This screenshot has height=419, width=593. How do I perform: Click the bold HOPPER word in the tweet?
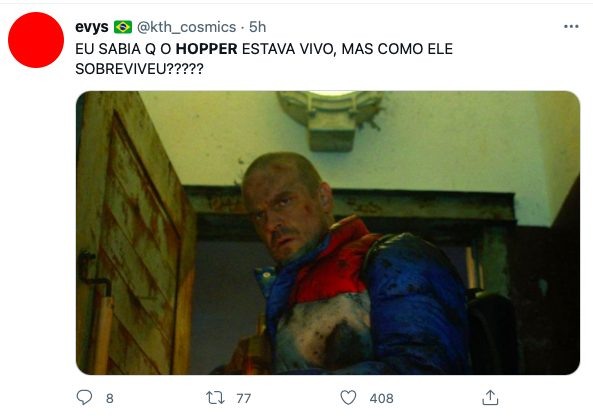click(x=206, y=49)
